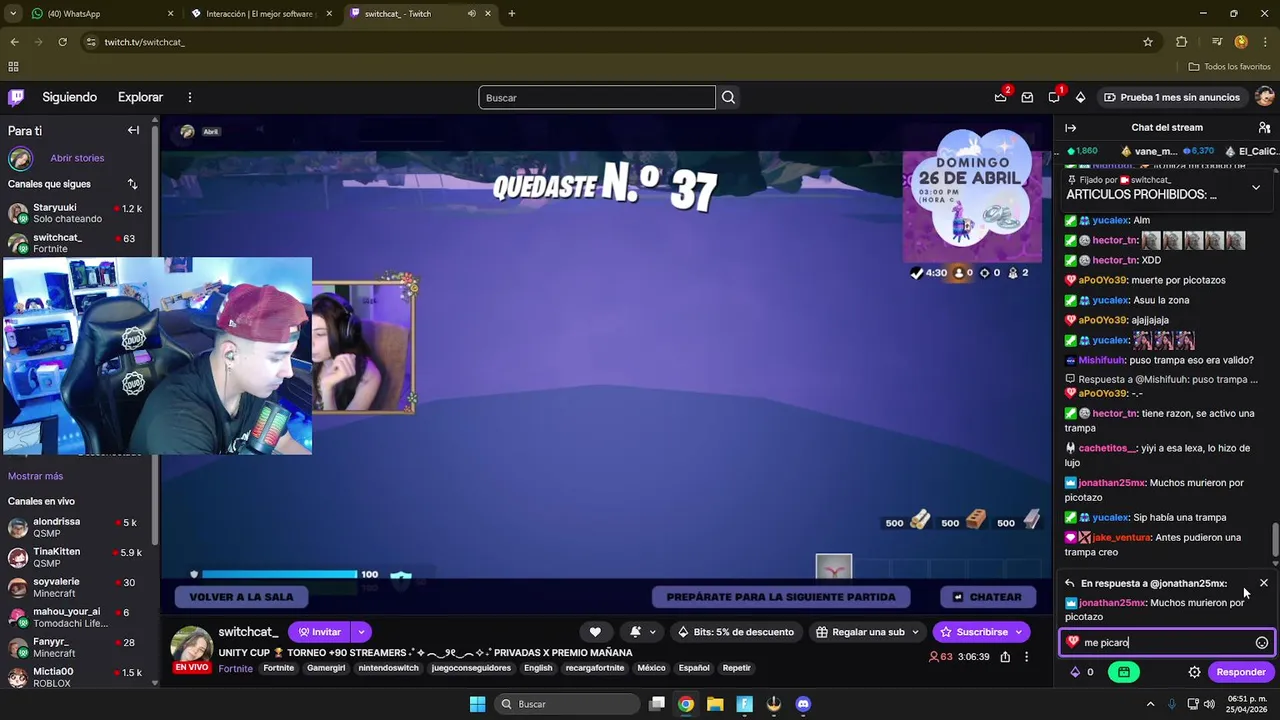1280x720 pixels.
Task: Open File Explorer from the taskbar
Action: point(715,704)
